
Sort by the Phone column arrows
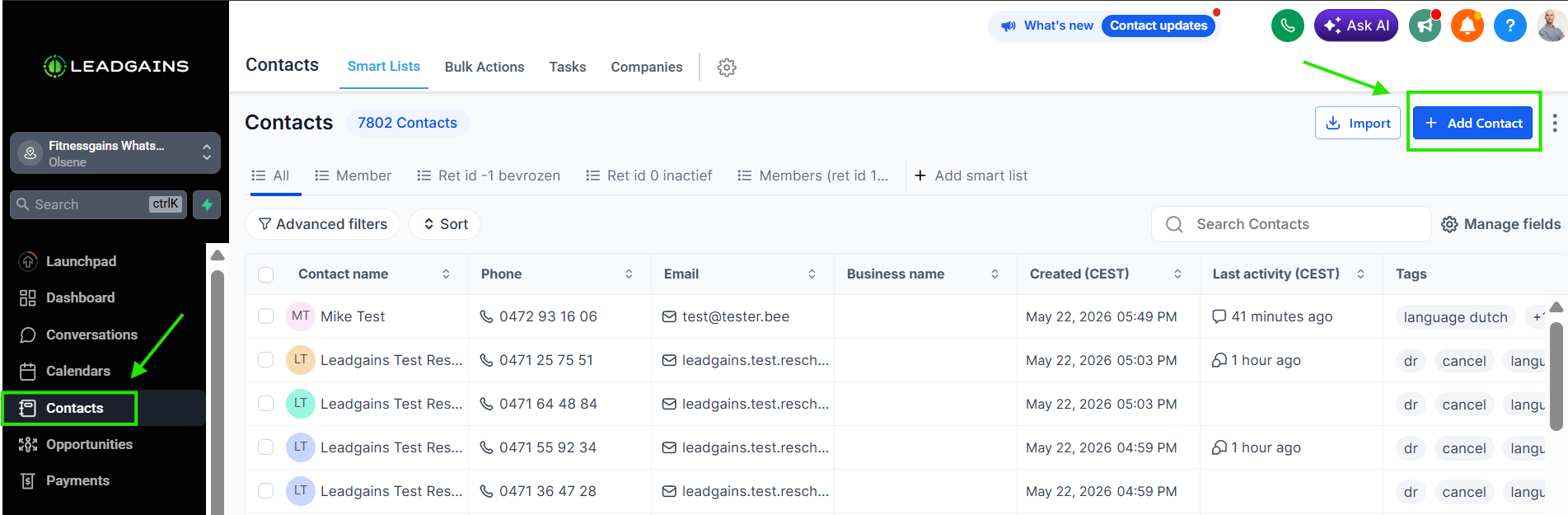click(629, 274)
